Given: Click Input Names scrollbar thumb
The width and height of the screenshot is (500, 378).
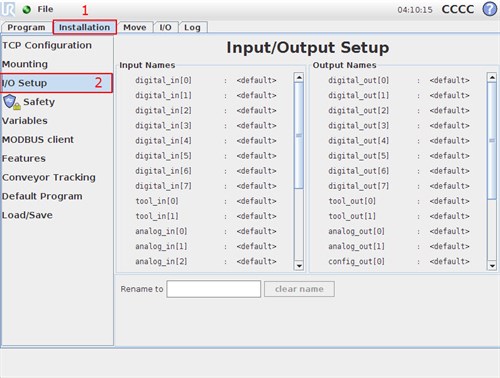Looking at the screenshot, I should 299,135.
